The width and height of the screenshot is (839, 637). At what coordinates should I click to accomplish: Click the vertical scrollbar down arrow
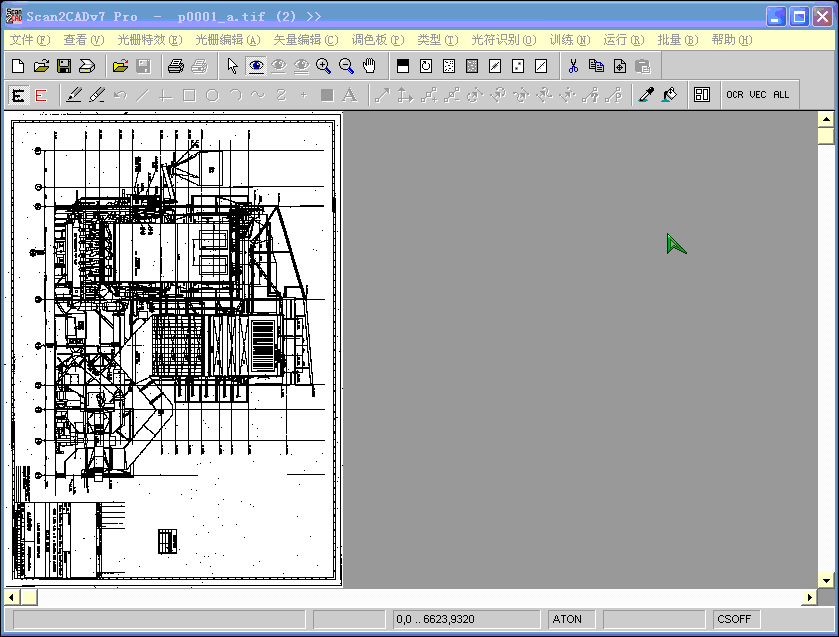[x=826, y=581]
